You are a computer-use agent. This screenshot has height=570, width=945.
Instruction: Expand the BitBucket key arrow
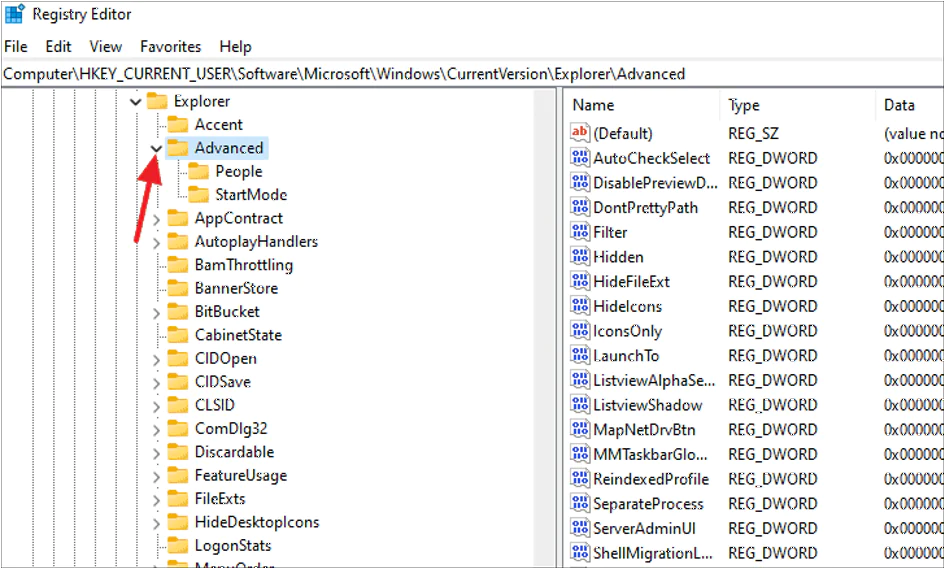pyautogui.click(x=156, y=312)
